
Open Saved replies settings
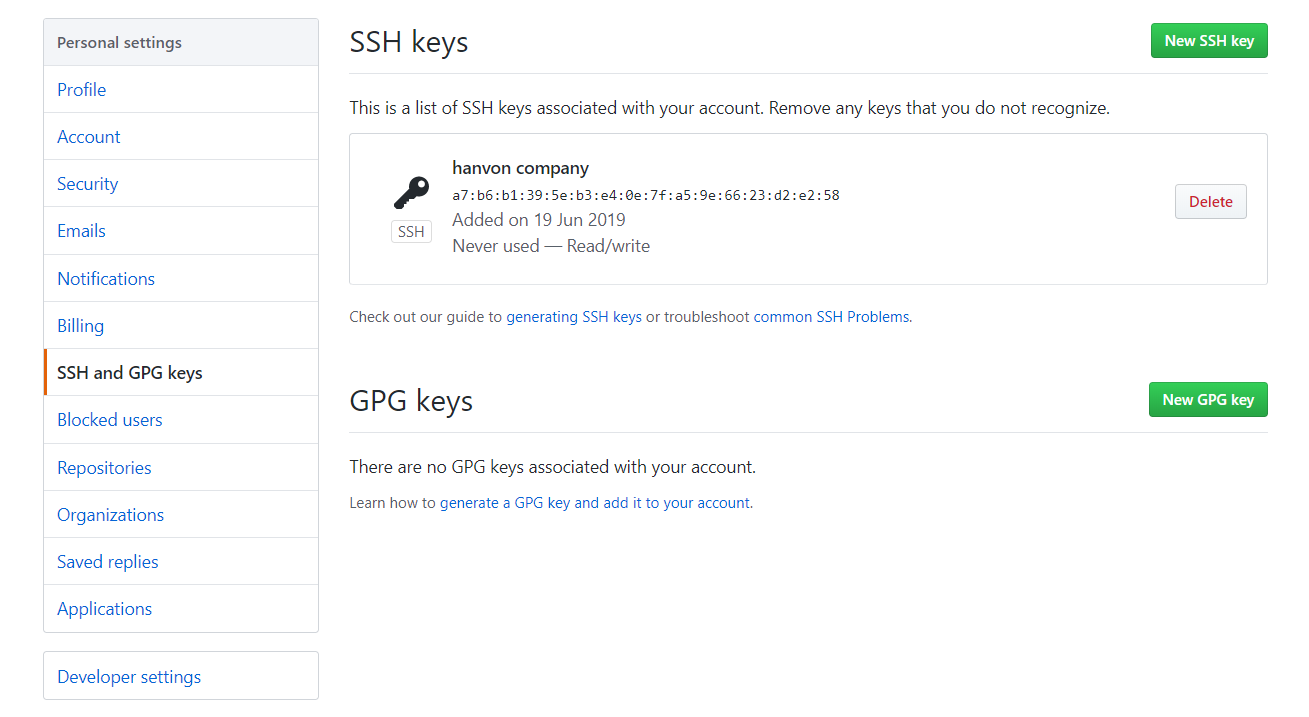[108, 562]
